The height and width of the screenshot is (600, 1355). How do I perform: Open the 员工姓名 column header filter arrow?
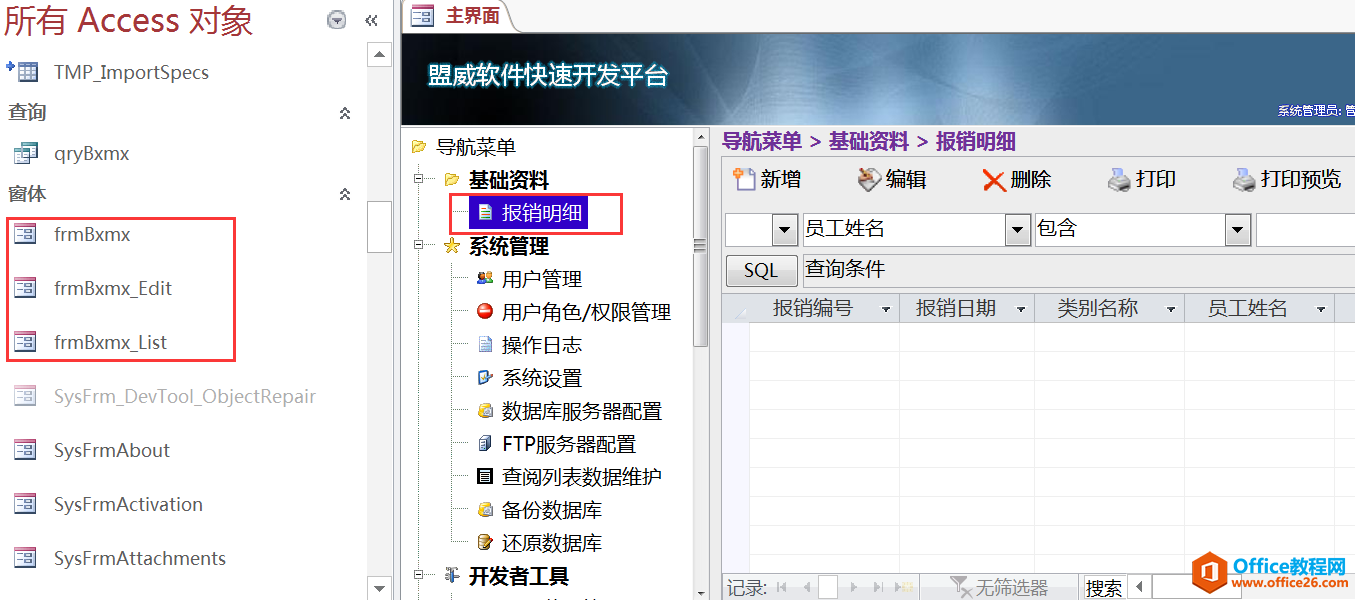click(1321, 310)
